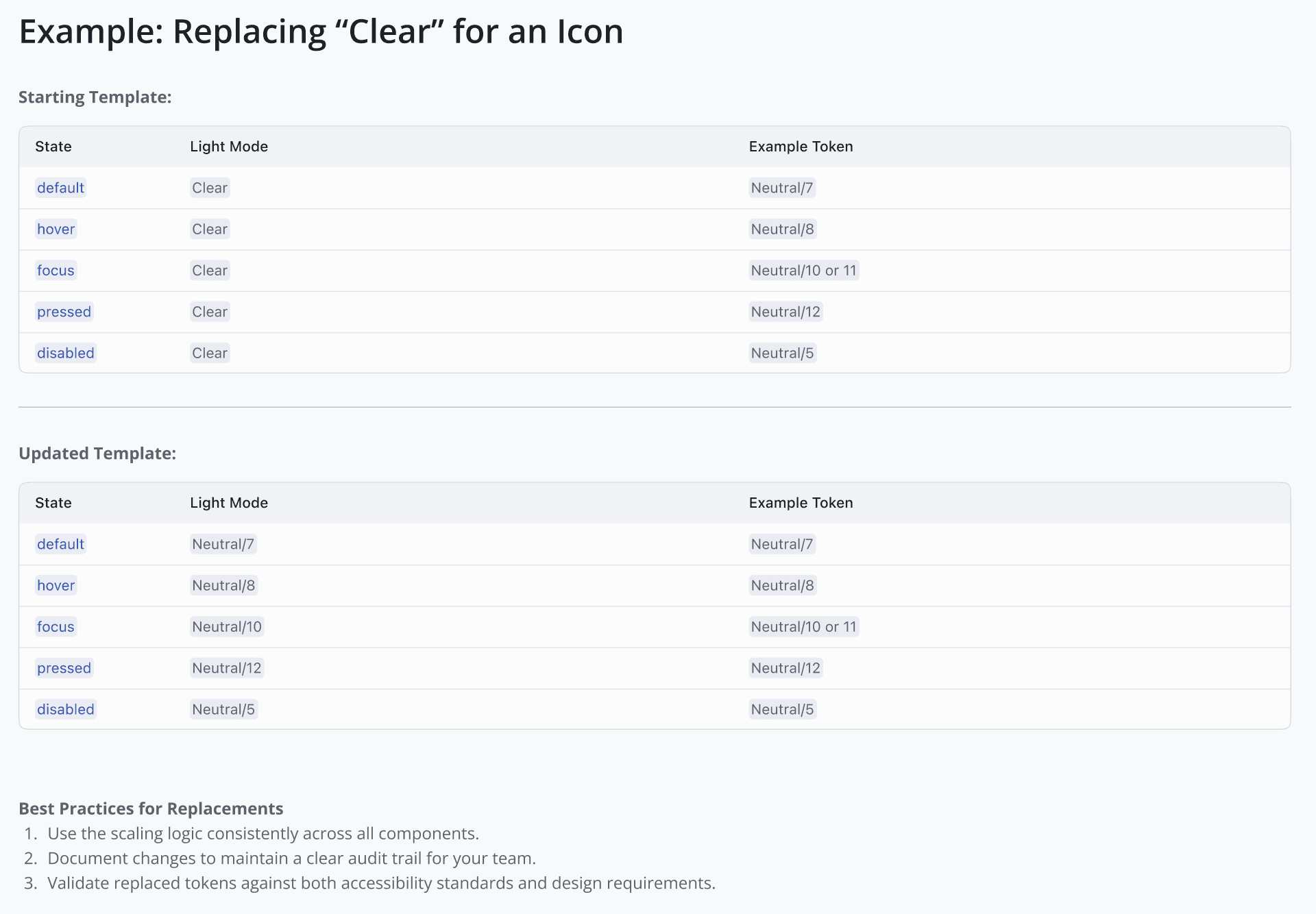Screen dimensions: 1316x914
Task: Click the 'default' link in Starting Template table
Action: pos(60,188)
